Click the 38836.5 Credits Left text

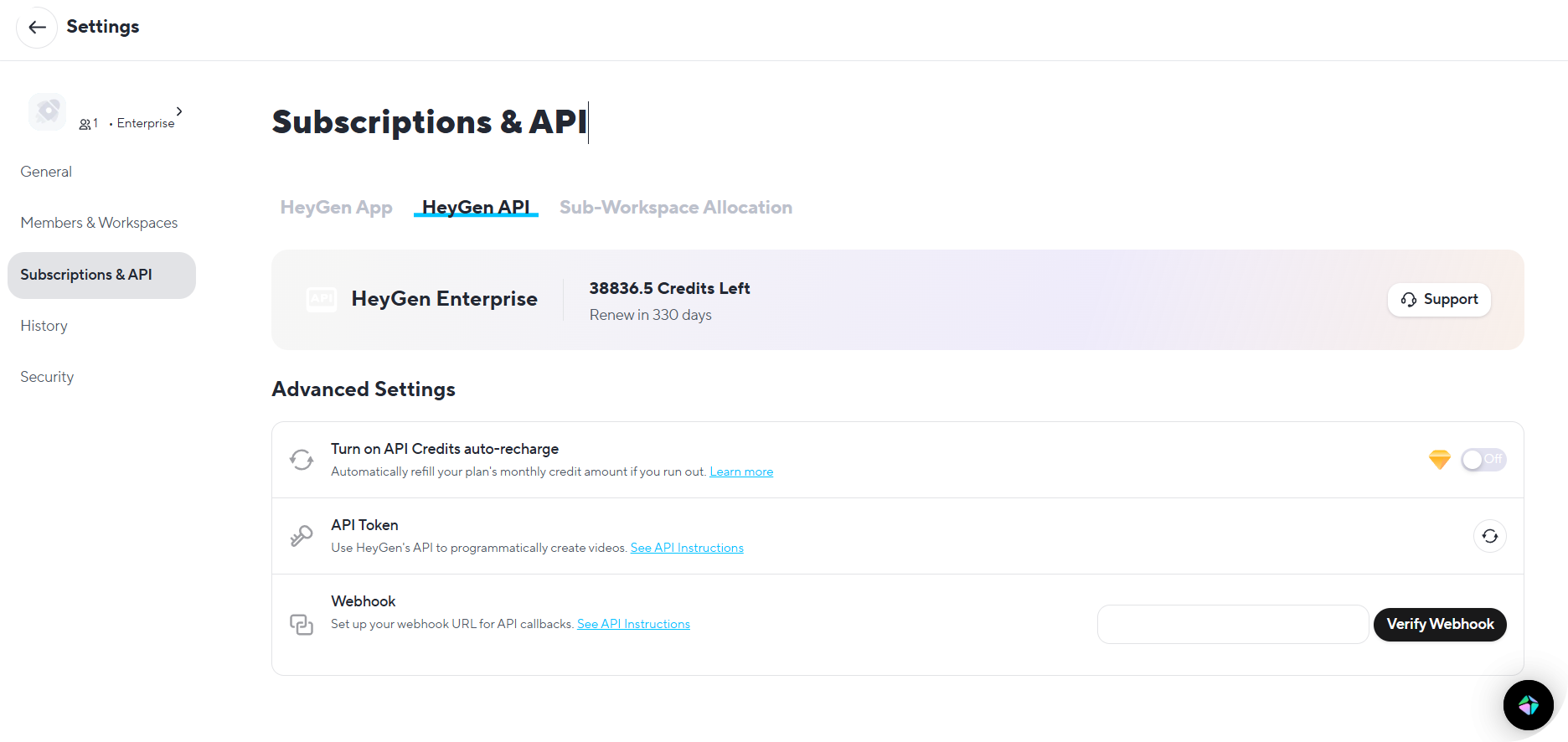[x=669, y=288]
